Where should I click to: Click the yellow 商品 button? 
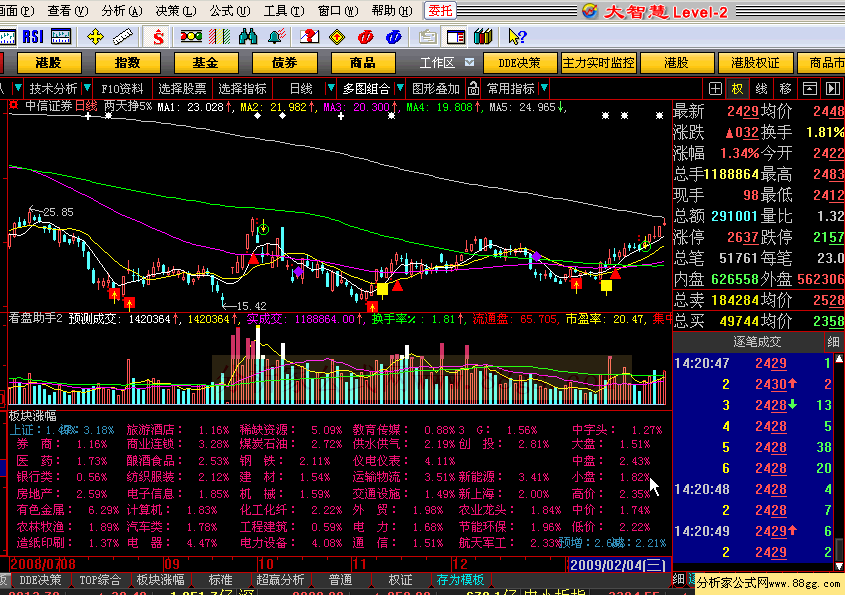pyautogui.click(x=363, y=63)
